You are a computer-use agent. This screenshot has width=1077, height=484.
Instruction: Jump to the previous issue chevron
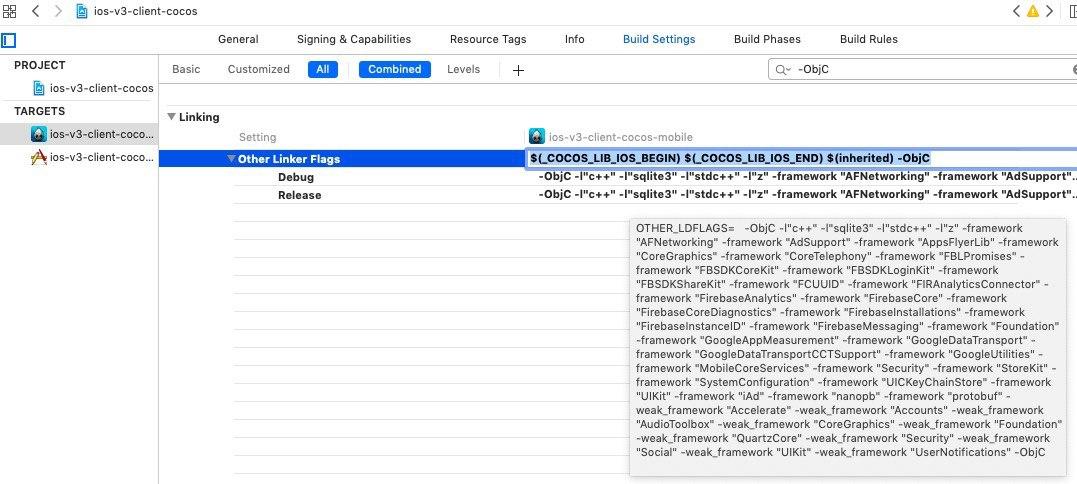(x=1017, y=11)
